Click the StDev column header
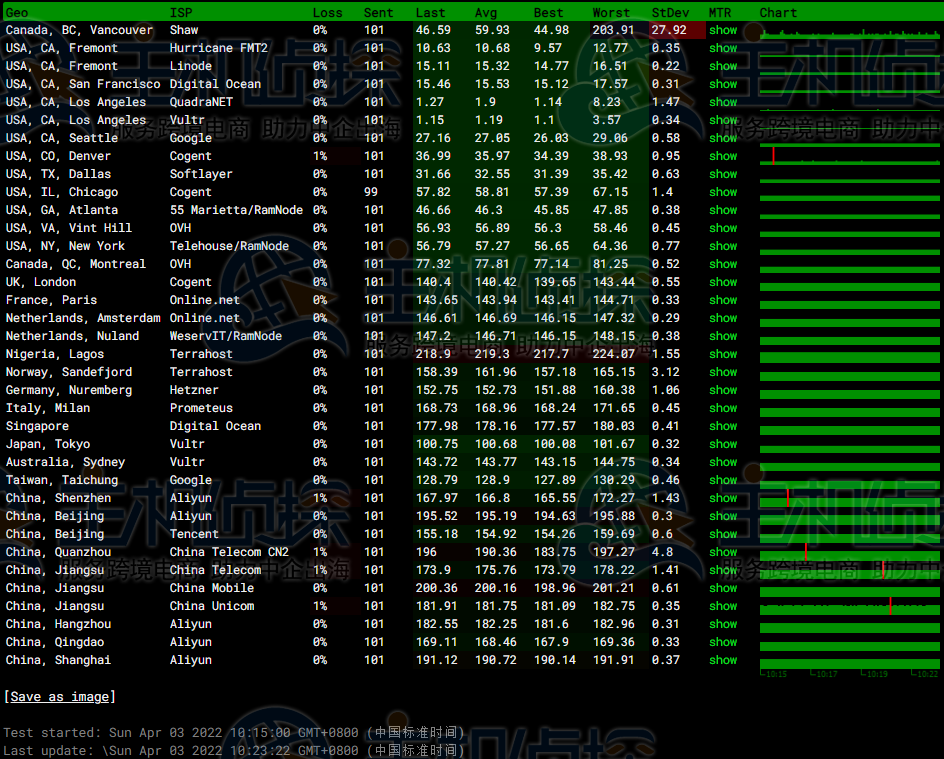 click(669, 13)
